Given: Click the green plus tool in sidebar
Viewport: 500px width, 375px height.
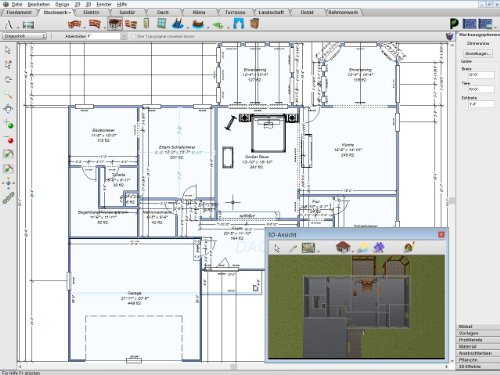Looking at the screenshot, I should click(9, 124).
